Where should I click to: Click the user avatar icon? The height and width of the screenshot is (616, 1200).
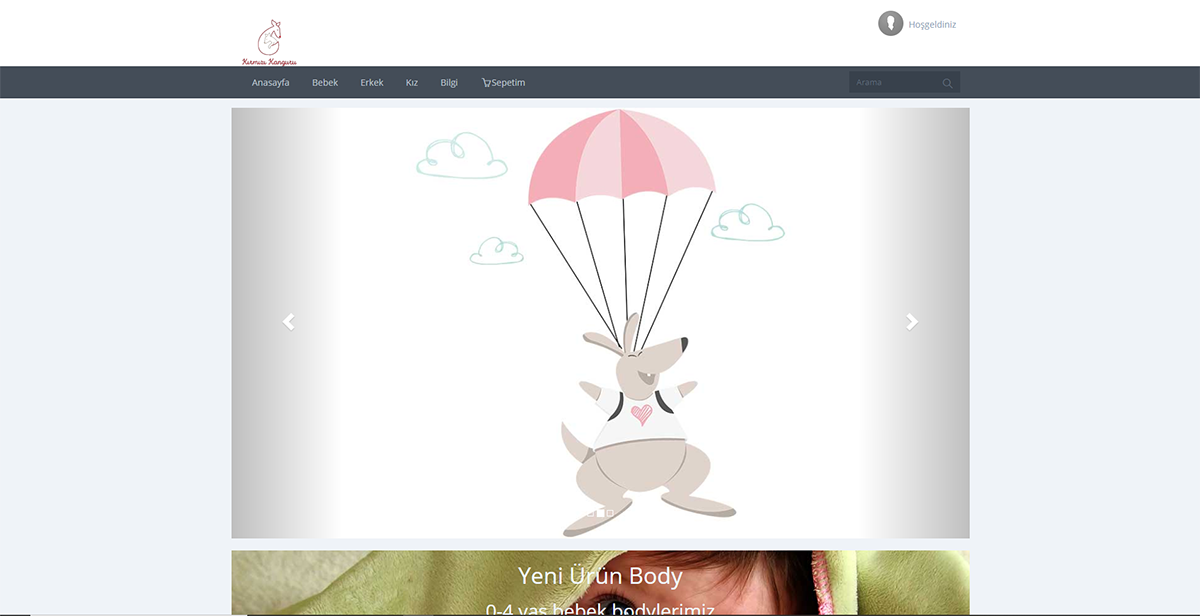890,24
